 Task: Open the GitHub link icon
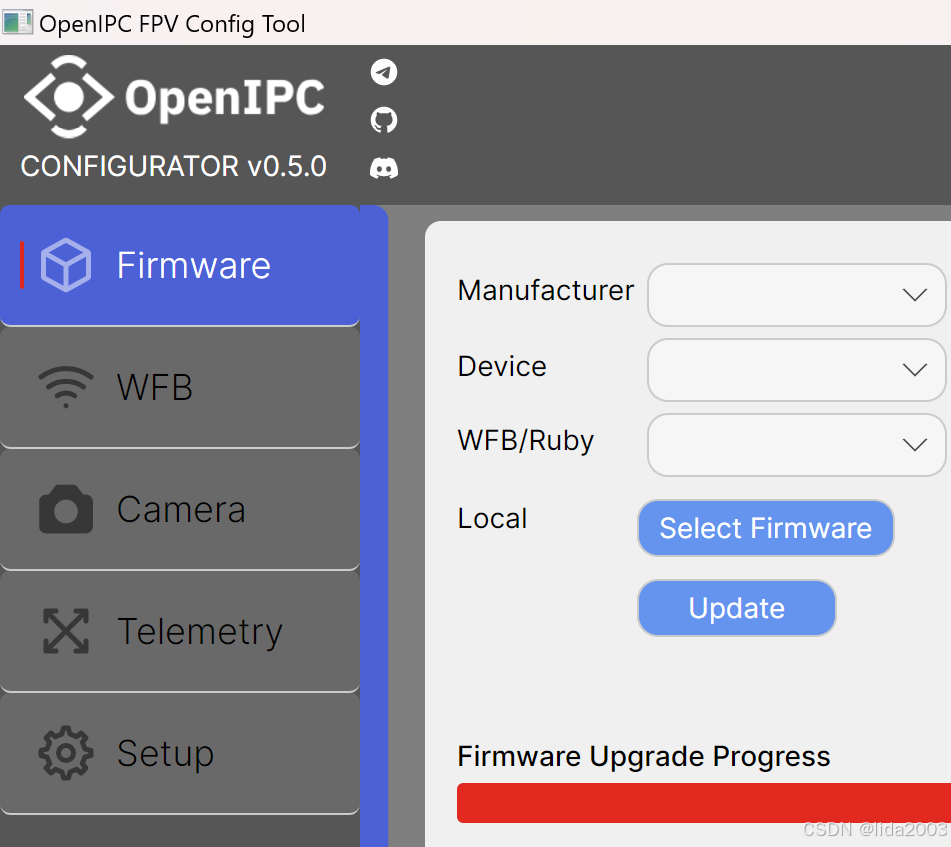point(384,120)
